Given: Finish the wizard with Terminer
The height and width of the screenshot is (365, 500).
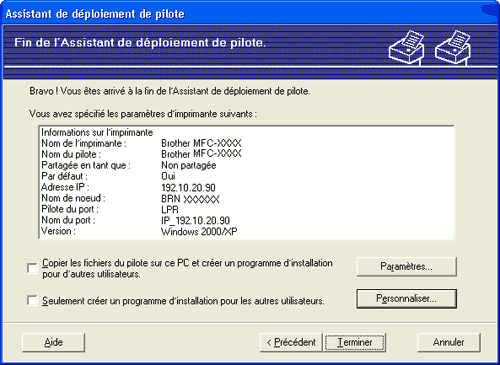Looking at the screenshot, I should point(355,342).
